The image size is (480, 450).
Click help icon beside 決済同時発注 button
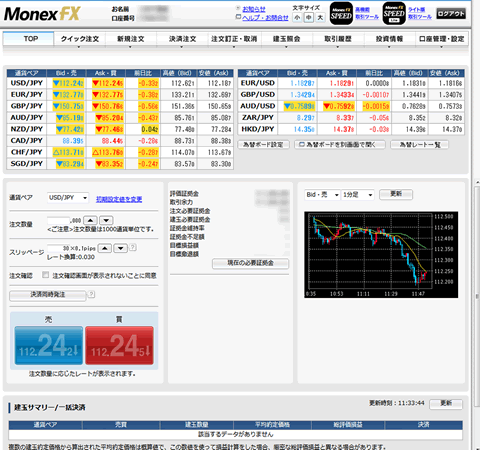(x=91, y=294)
